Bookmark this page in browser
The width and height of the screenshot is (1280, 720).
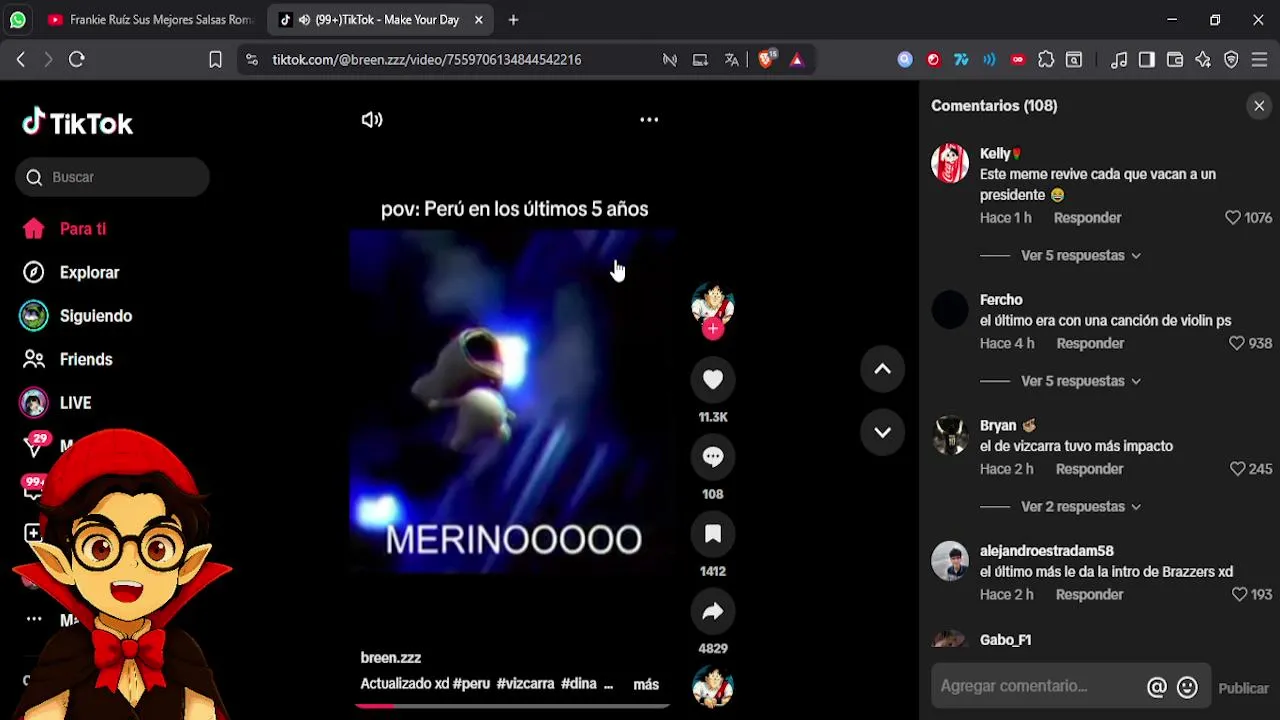[x=215, y=60]
